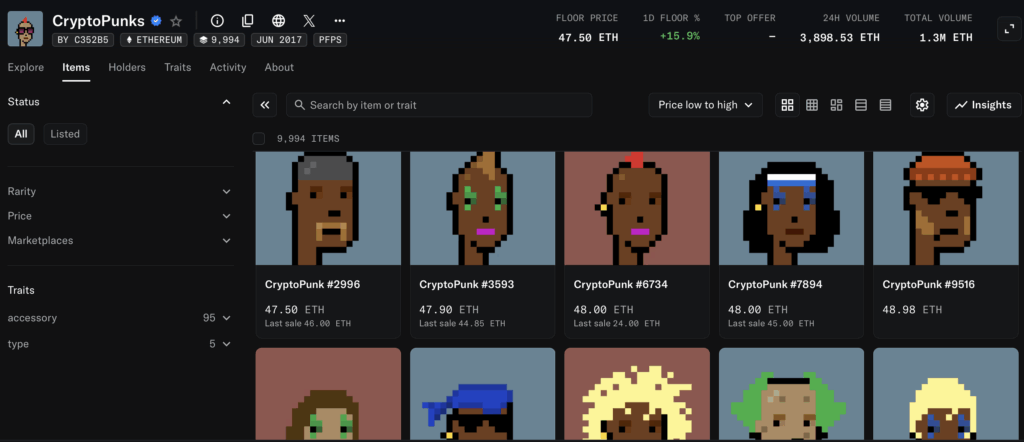Click the 1.3M ETH total volume
Viewport: 1024px width, 442px height.
pos(946,38)
